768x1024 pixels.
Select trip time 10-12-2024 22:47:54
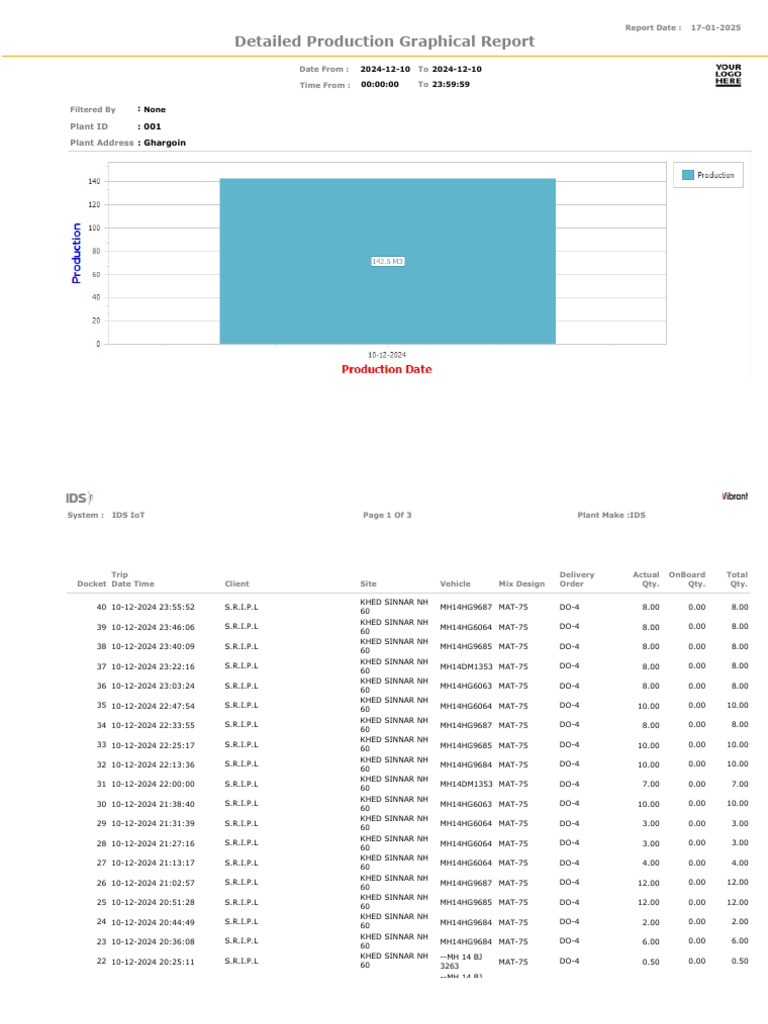coord(153,706)
